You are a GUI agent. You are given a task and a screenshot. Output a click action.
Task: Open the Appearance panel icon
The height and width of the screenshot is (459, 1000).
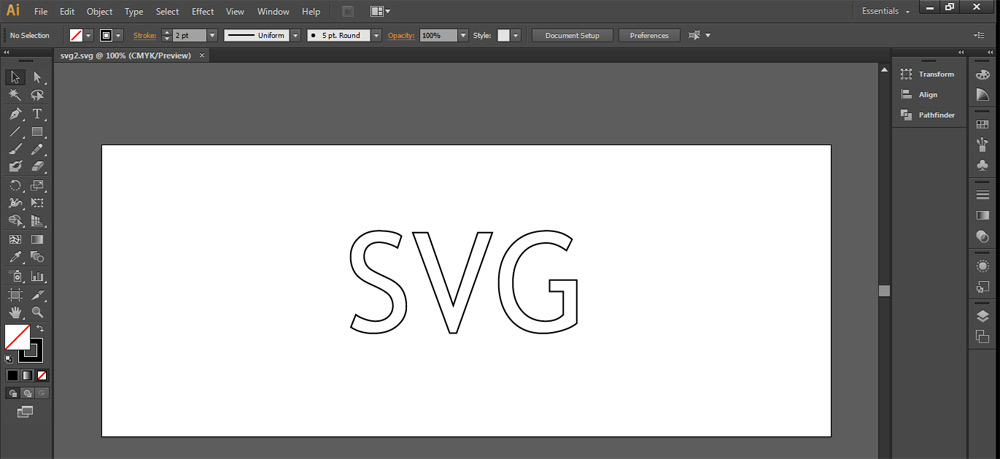(x=982, y=266)
